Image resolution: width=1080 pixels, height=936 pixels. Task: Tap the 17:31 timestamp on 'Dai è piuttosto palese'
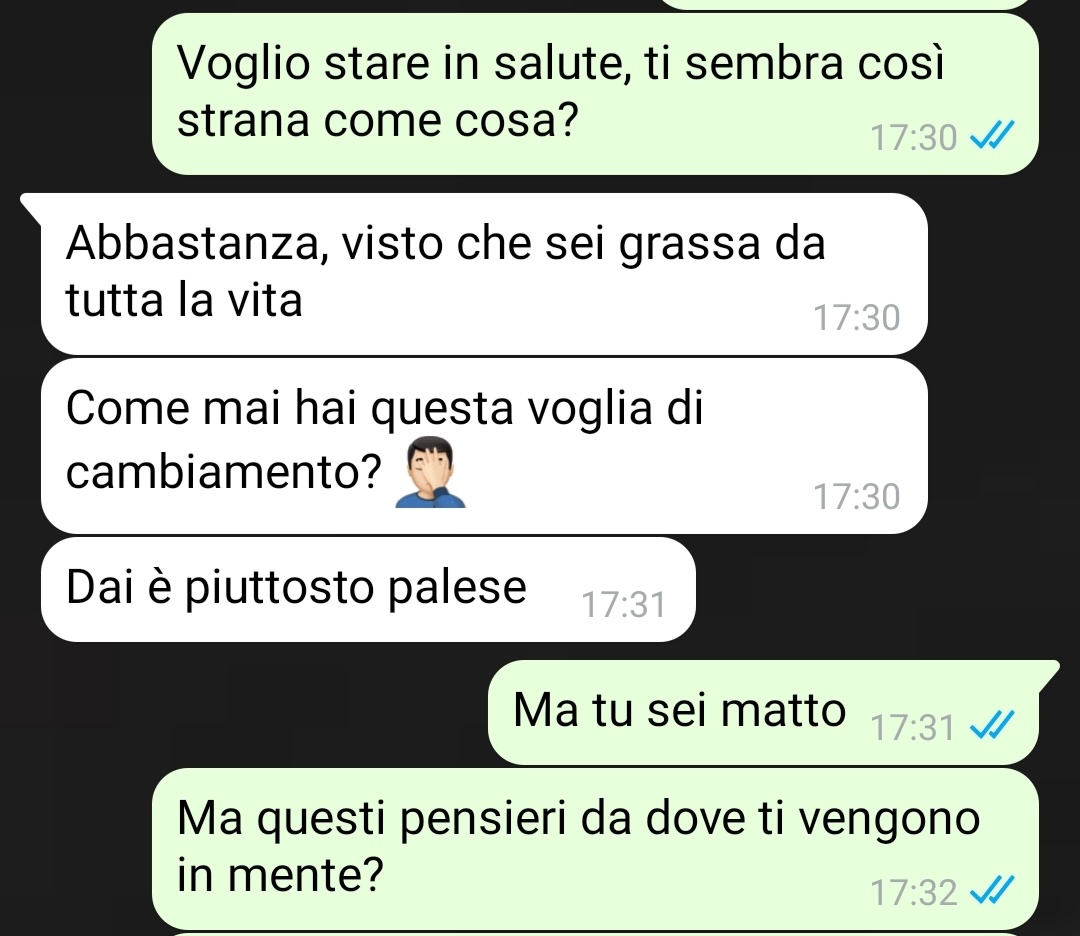[x=624, y=605]
